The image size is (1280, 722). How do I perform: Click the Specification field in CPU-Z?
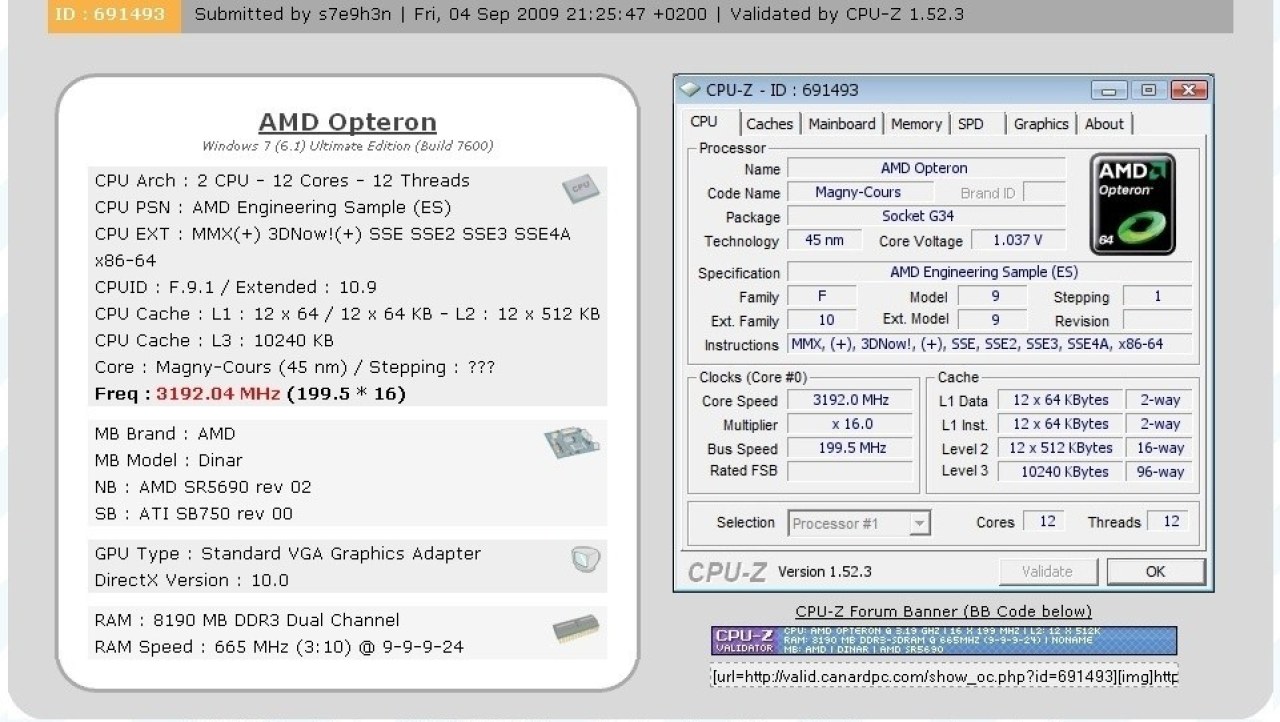pos(990,272)
